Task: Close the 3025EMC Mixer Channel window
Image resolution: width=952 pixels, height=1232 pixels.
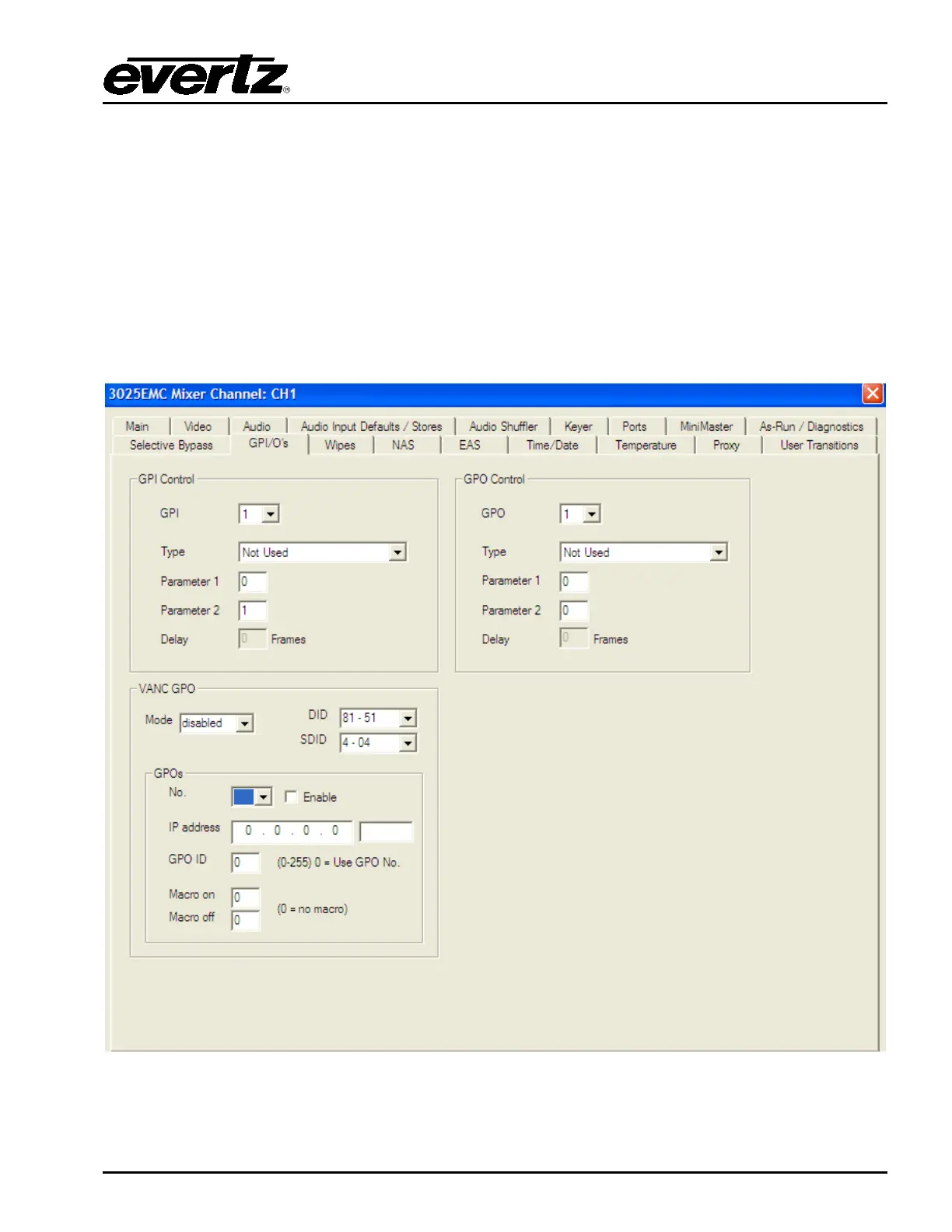Action: click(873, 394)
